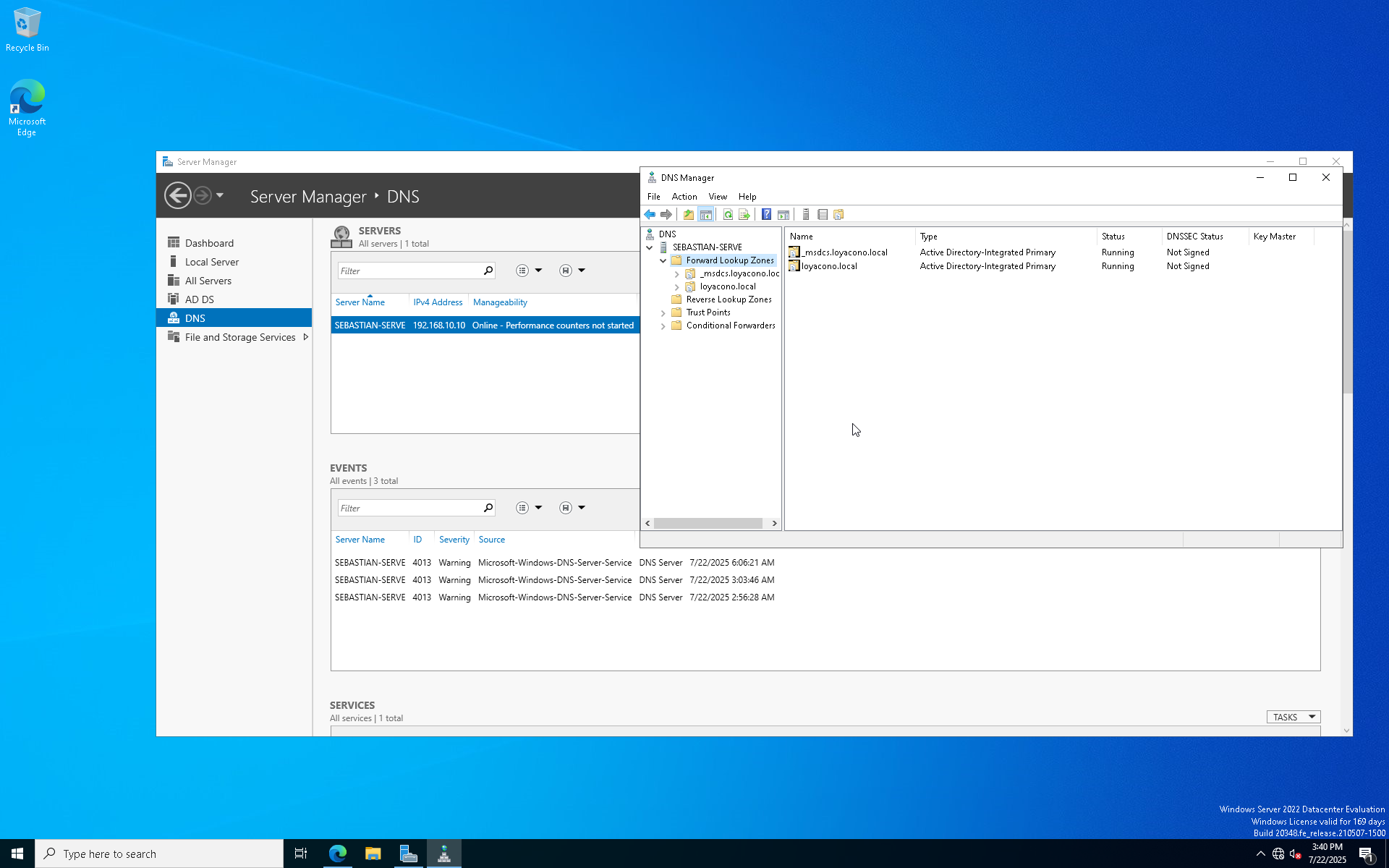Open All Servers in Server Manager sidebar

coord(208,281)
